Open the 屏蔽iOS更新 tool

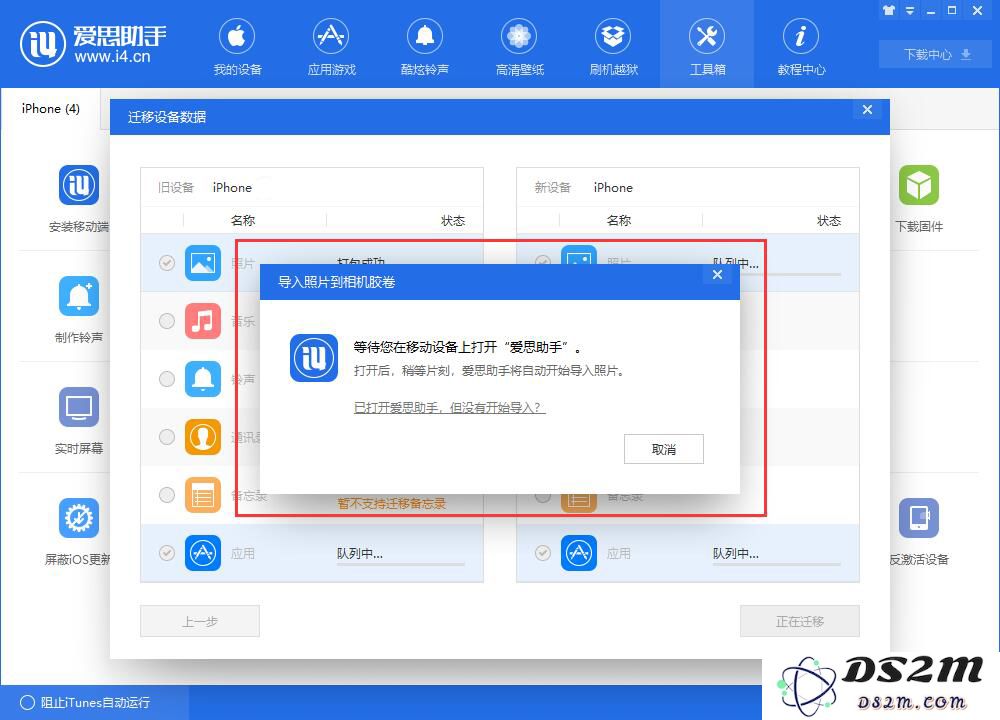(77, 532)
